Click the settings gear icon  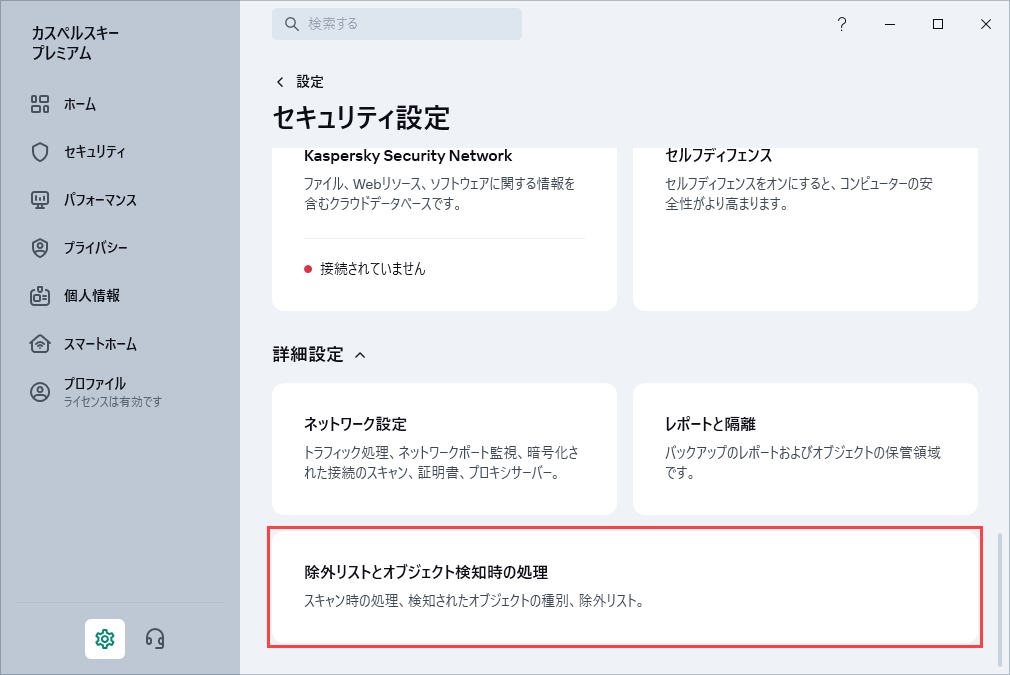pos(105,638)
